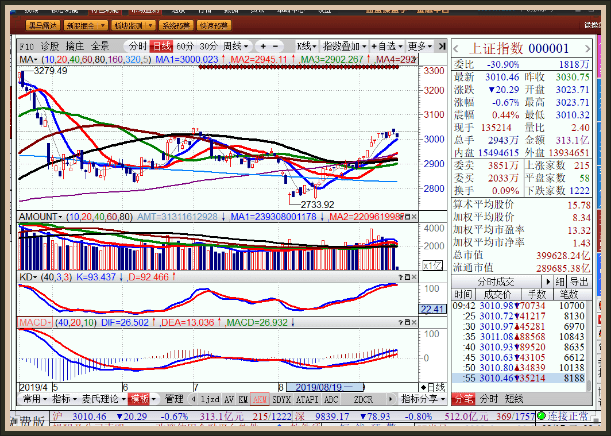611x436 pixels.
Task: Click the diamond 日线 period indicator
Action: 433,388
